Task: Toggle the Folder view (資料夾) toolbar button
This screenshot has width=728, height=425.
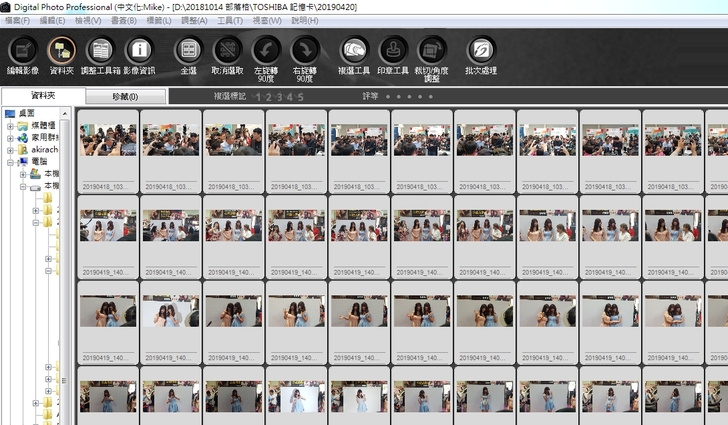Action: (x=61, y=55)
